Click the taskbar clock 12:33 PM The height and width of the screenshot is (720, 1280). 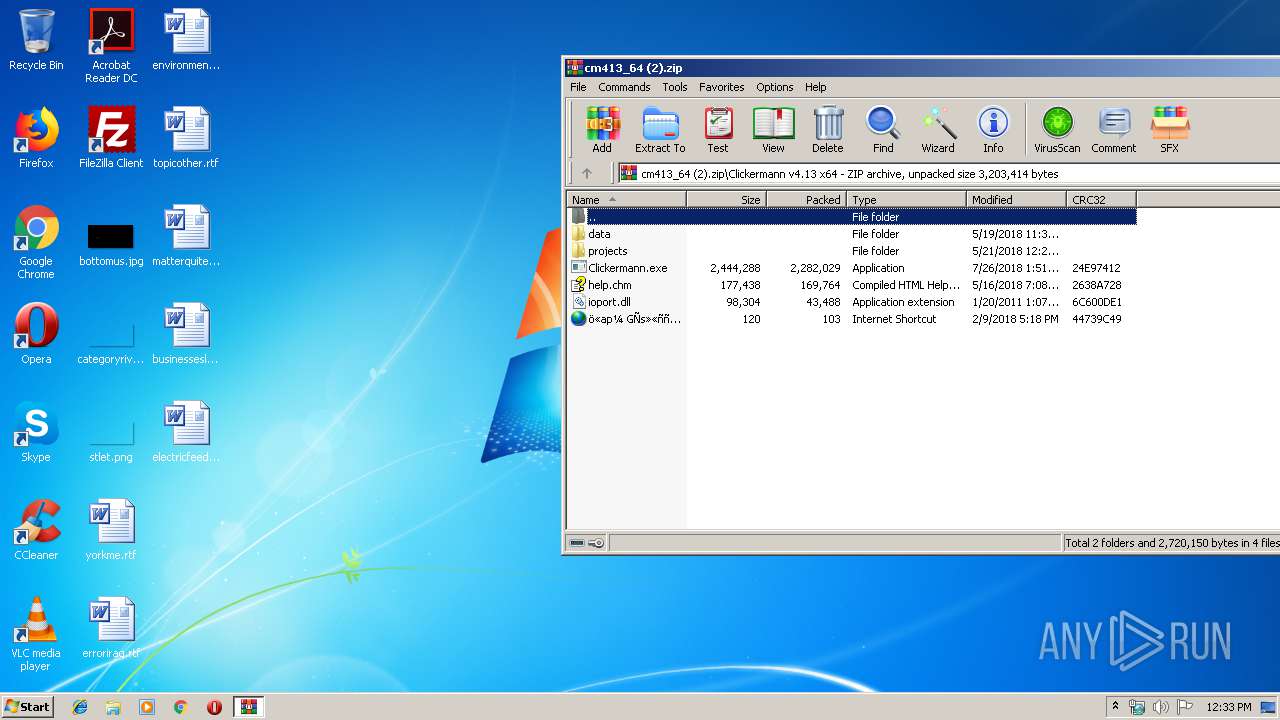(1228, 707)
